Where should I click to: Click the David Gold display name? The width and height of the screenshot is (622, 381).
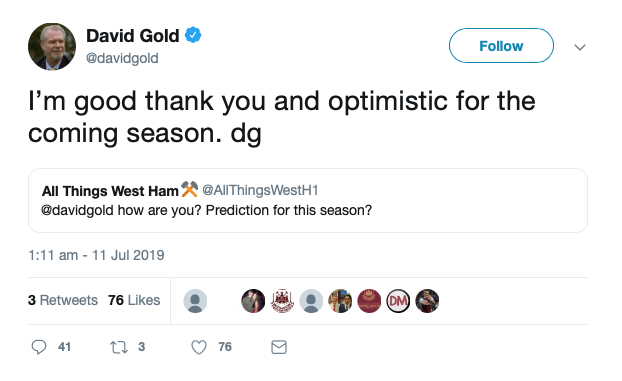133,36
